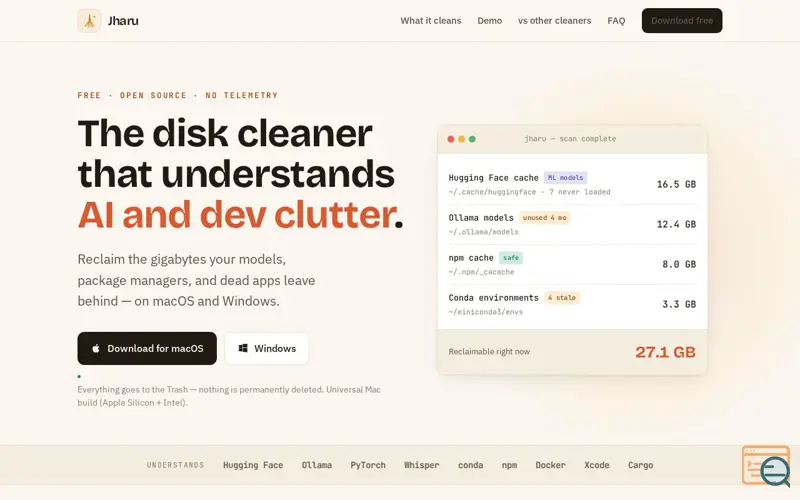Click the Download free header button

tap(682, 21)
